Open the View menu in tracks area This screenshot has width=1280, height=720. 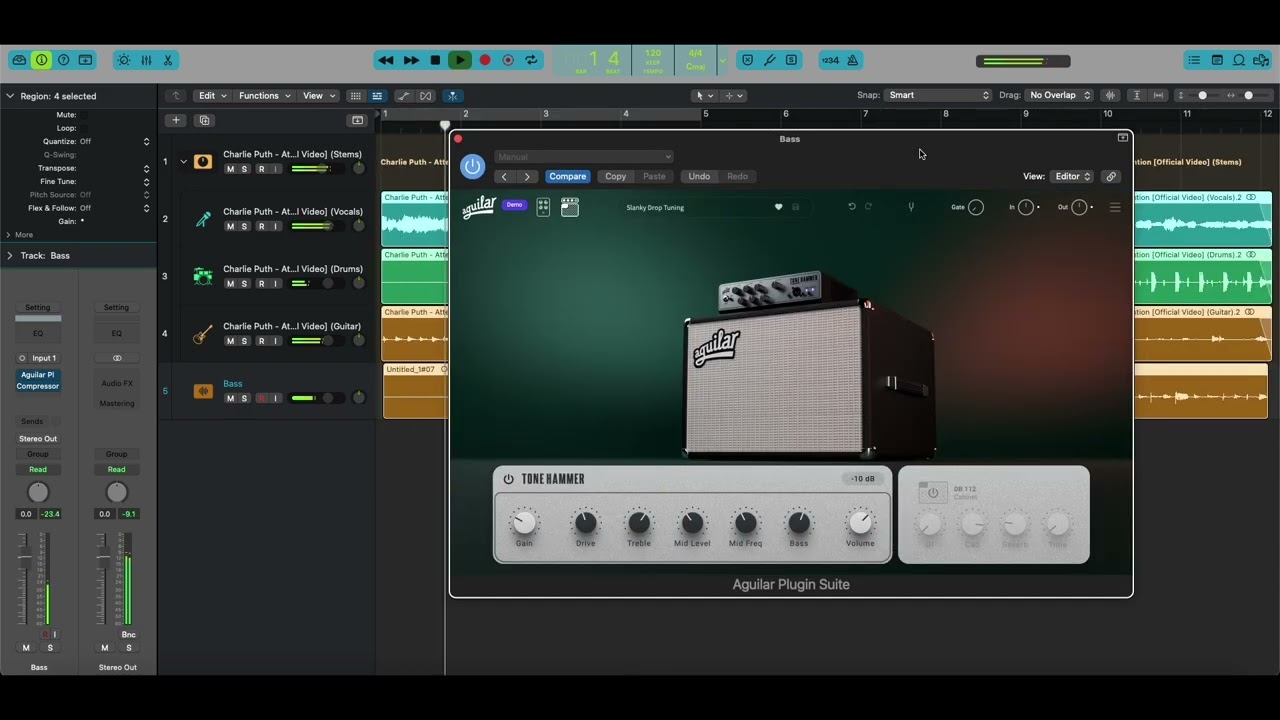coord(319,96)
